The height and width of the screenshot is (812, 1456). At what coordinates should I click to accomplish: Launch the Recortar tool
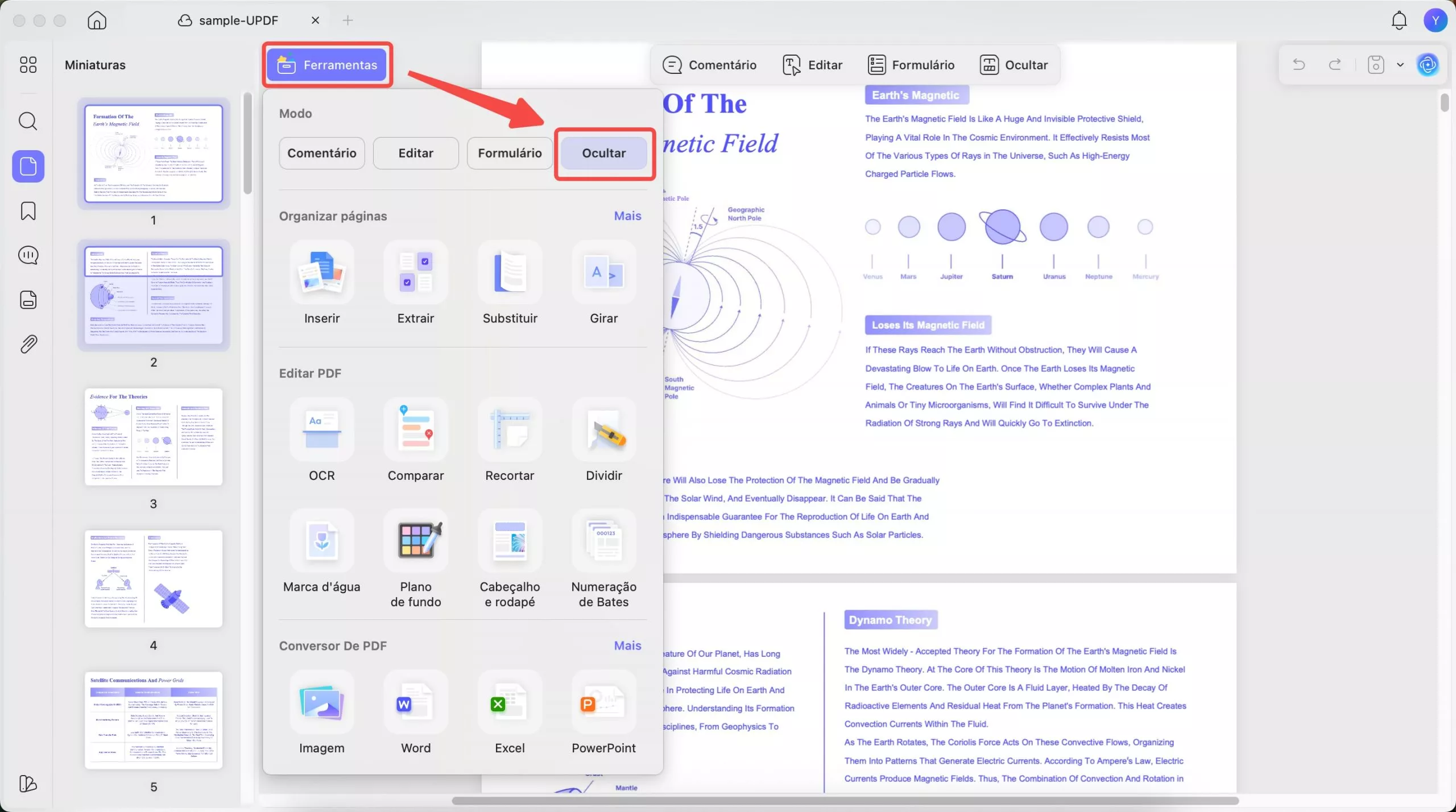pos(510,440)
